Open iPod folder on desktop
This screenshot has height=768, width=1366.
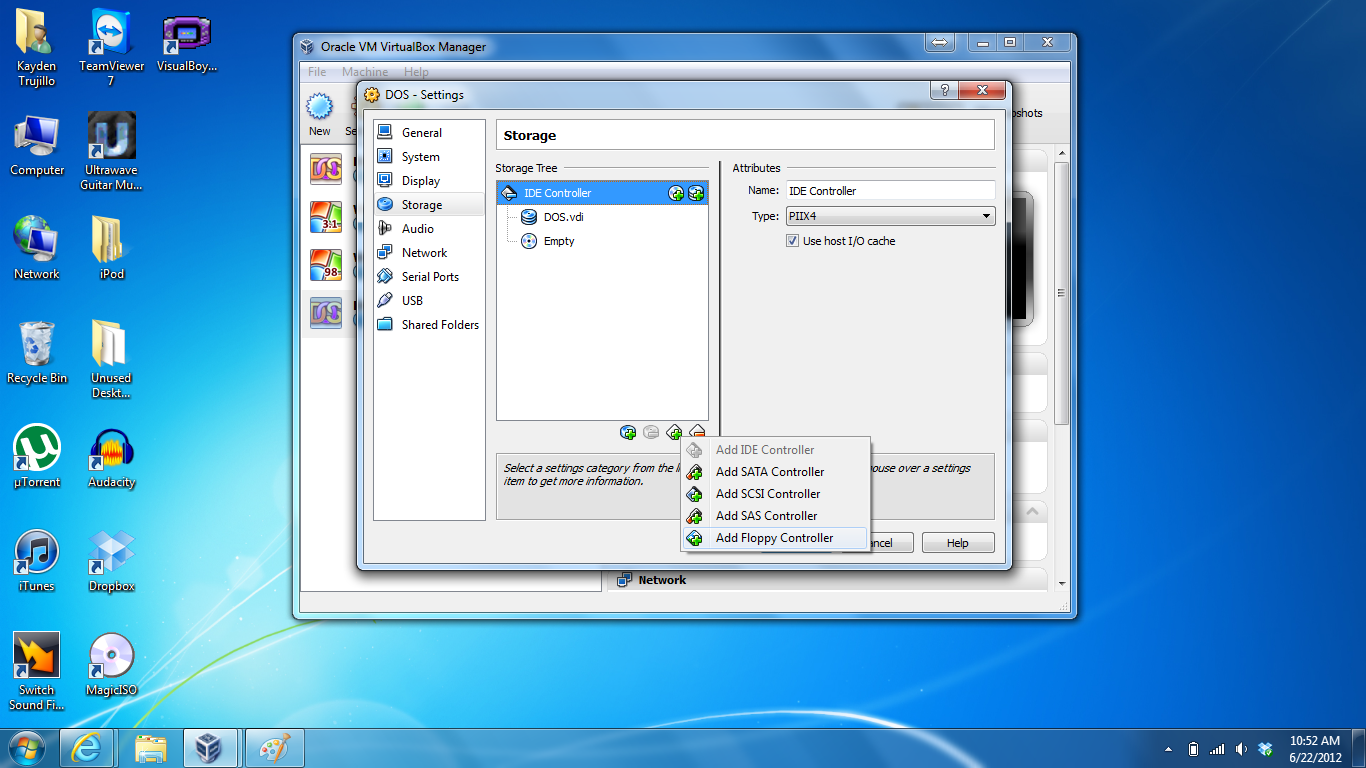point(111,250)
